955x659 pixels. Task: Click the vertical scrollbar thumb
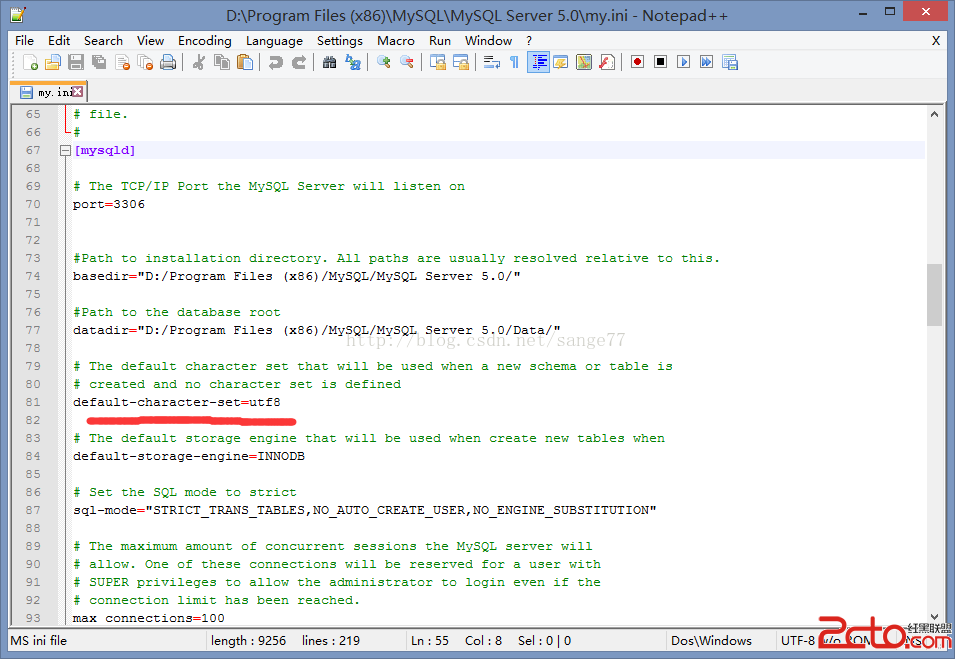pos(934,295)
